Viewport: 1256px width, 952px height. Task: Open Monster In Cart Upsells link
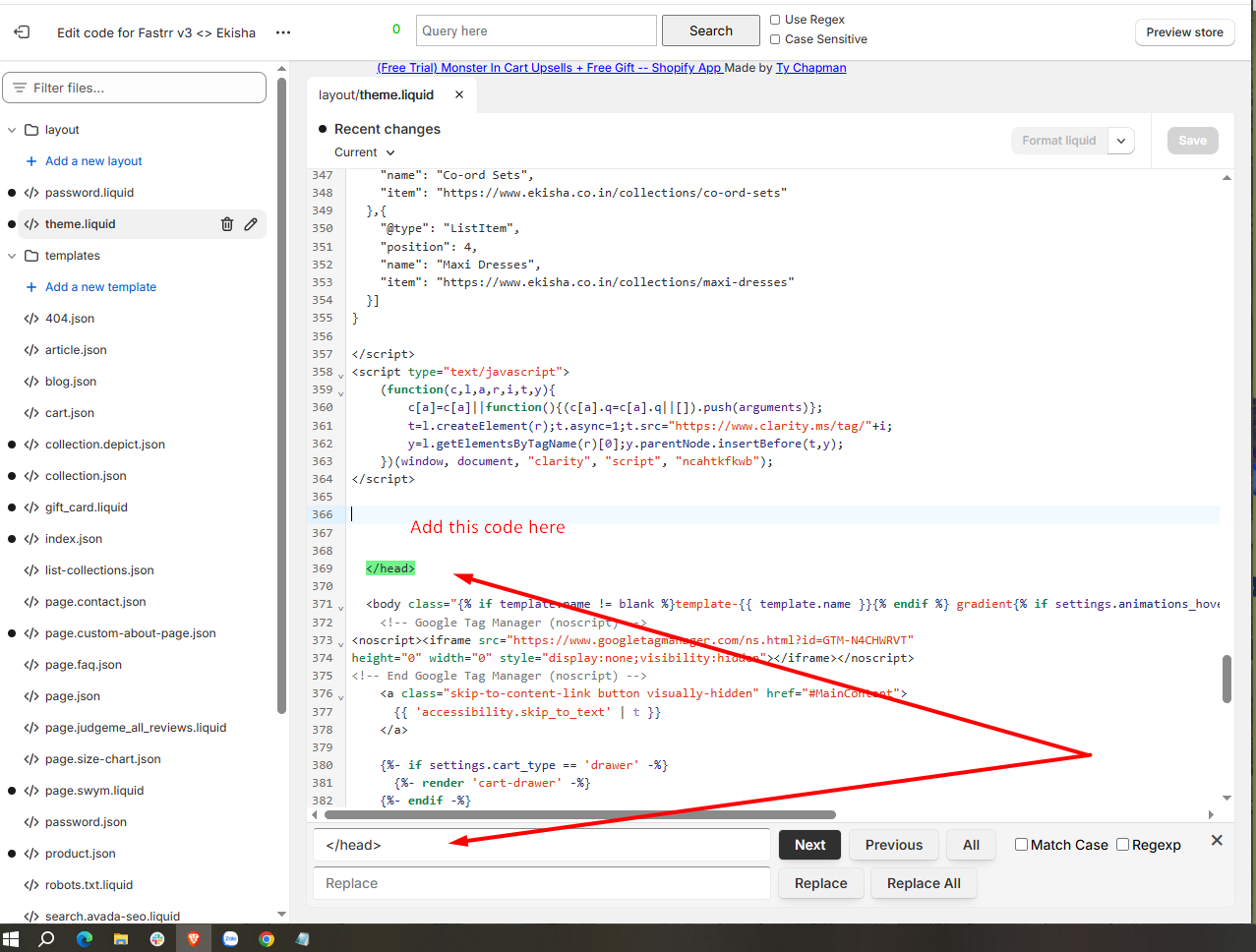pyautogui.click(x=551, y=68)
